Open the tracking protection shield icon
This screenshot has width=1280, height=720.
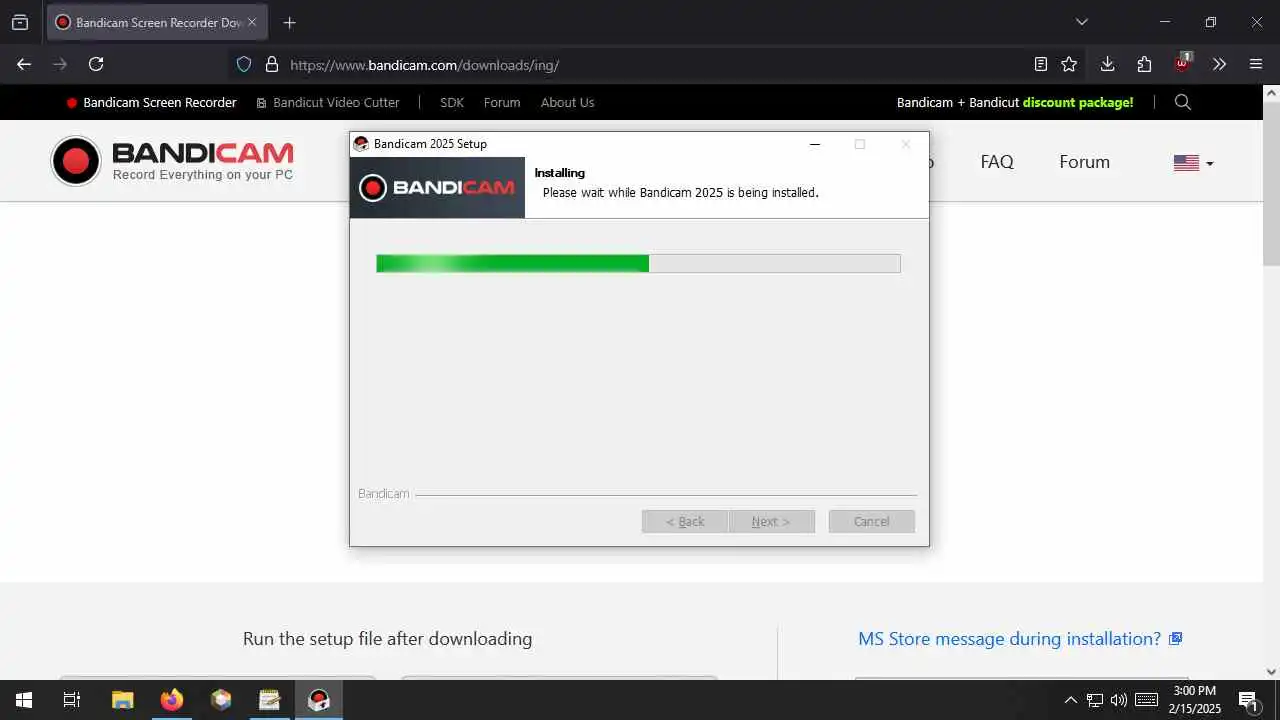244,64
